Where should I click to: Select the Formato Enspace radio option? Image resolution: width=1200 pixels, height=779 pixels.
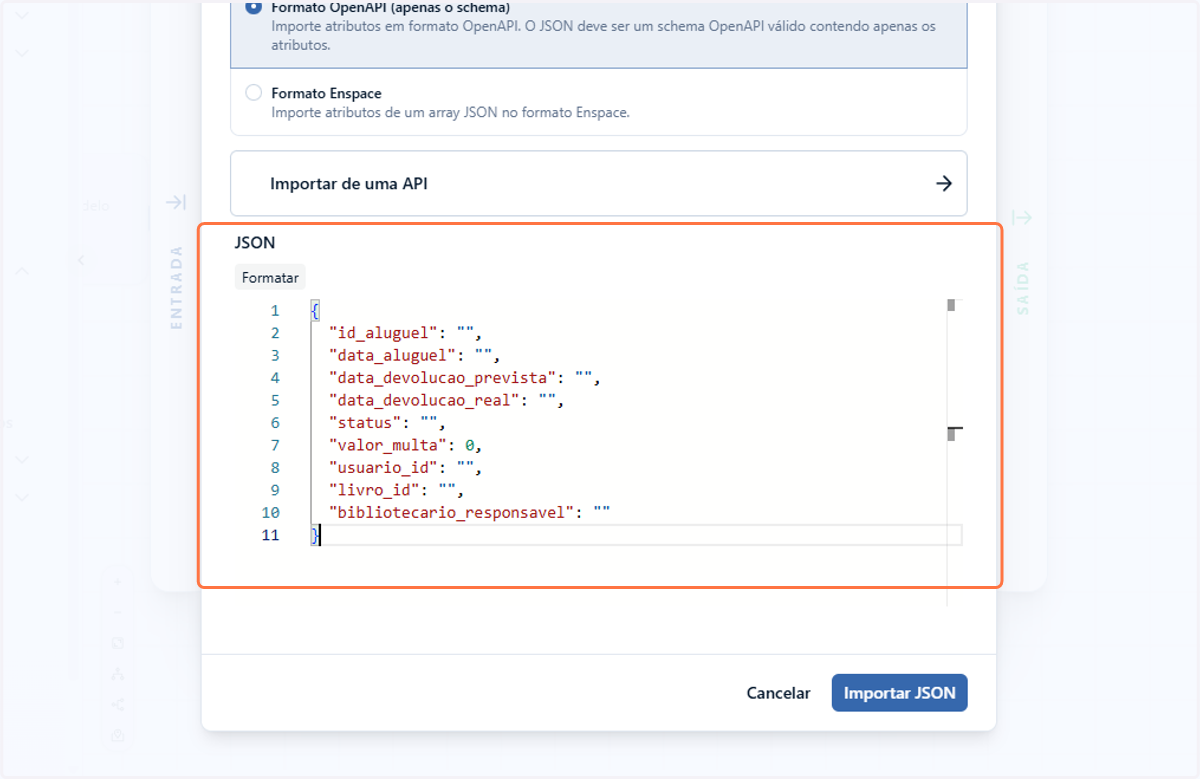pos(253,93)
